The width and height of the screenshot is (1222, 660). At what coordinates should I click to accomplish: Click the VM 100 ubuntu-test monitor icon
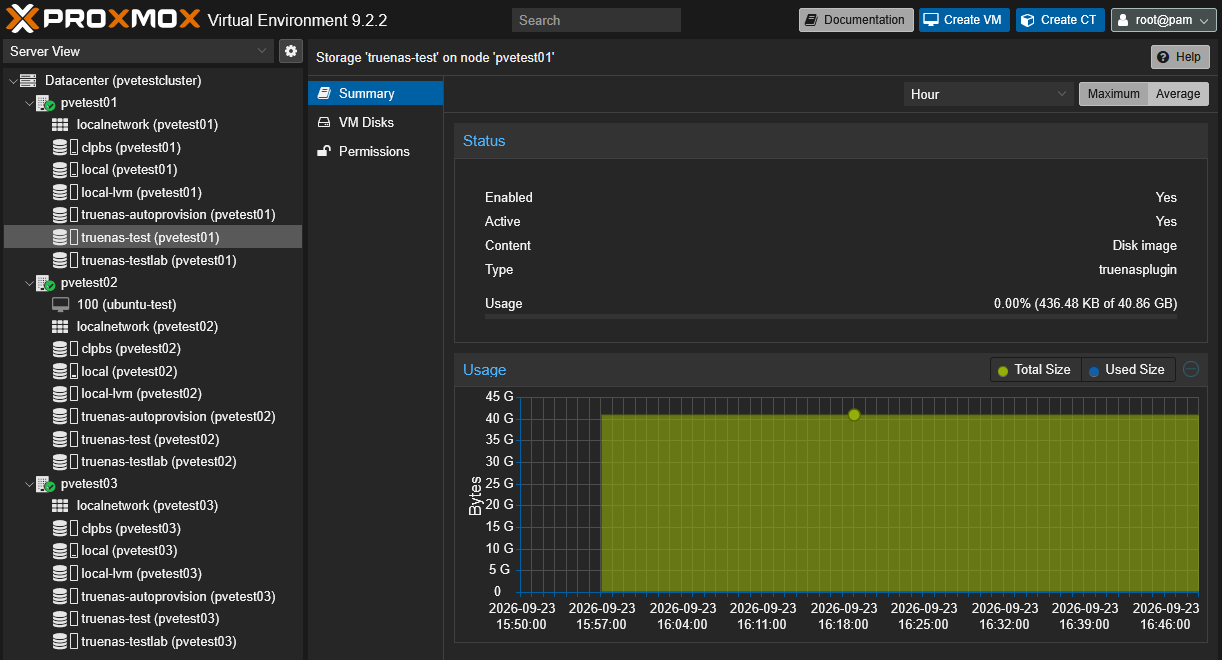pyautogui.click(x=60, y=304)
